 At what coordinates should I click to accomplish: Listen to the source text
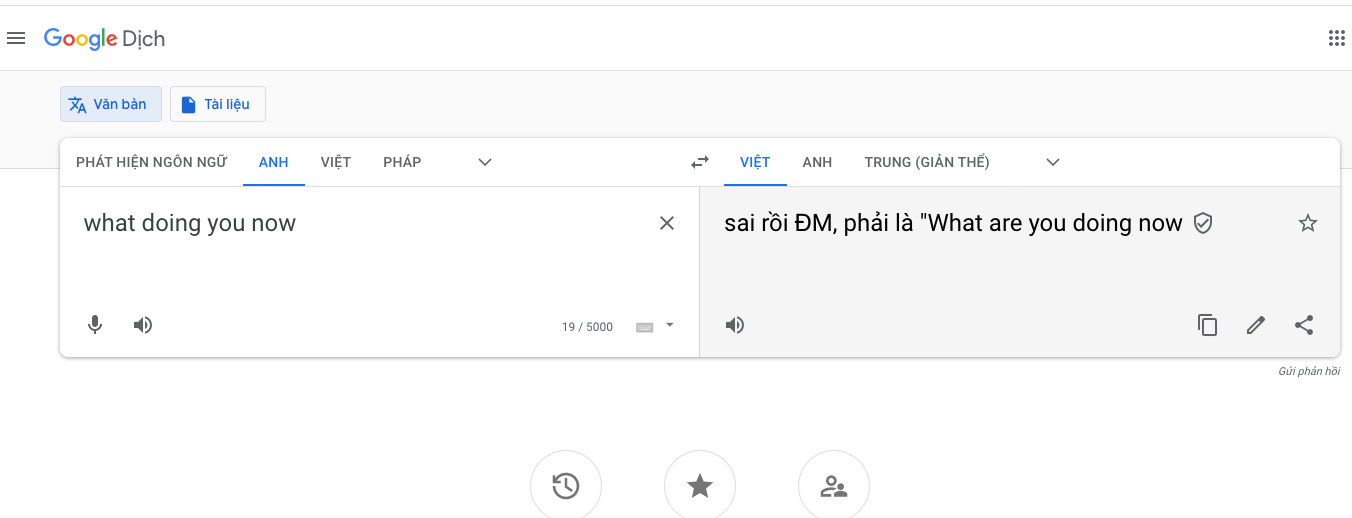(143, 325)
